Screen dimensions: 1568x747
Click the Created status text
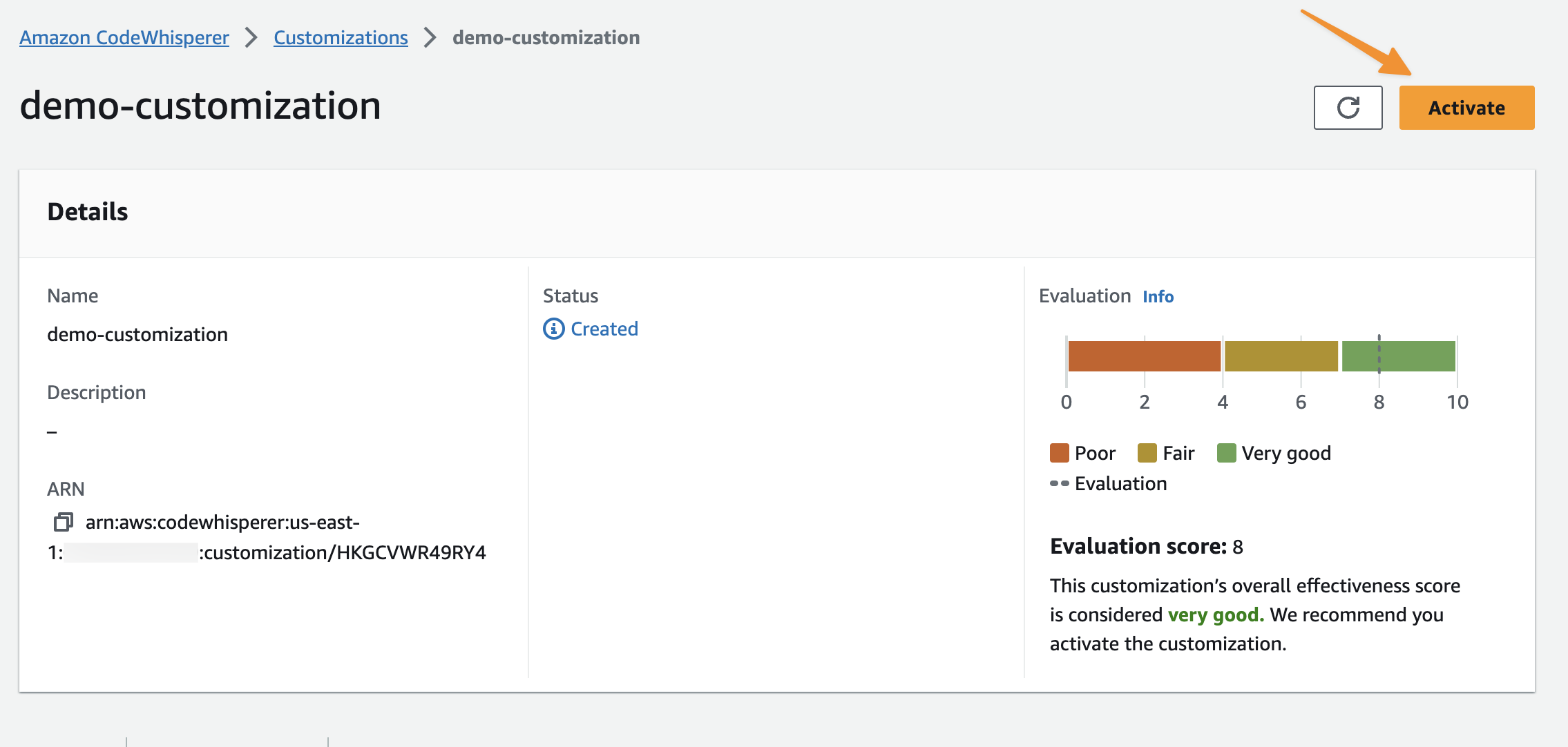pyautogui.click(x=604, y=329)
